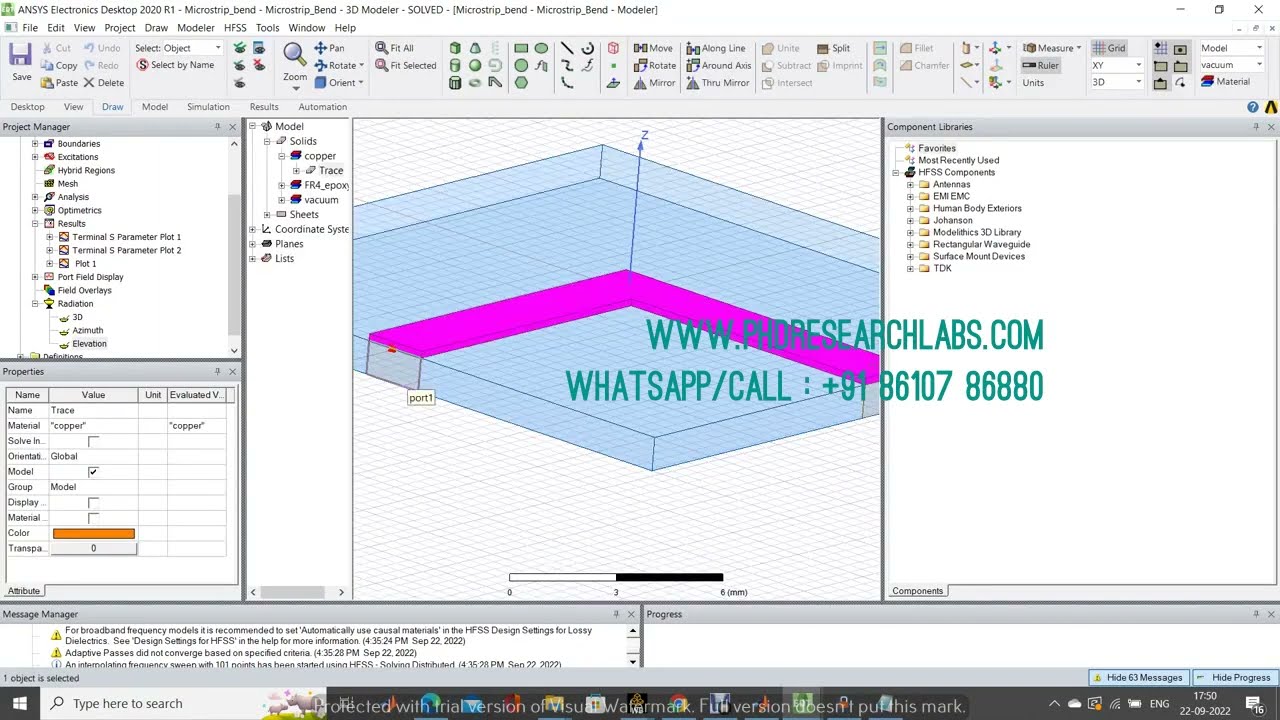
Task: Click the Move objects tool
Action: (653, 48)
